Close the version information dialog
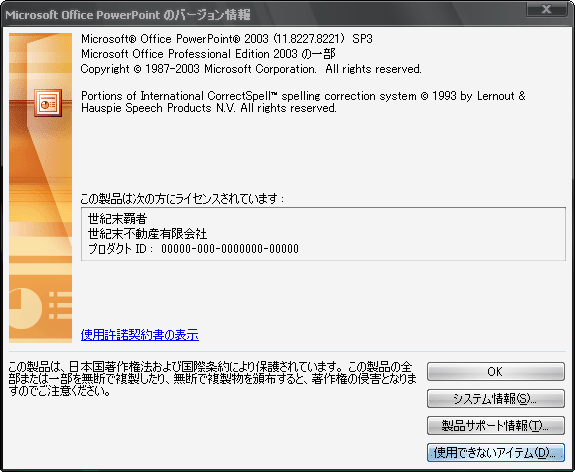Viewport: 575px width, 472px height. tap(546, 9)
